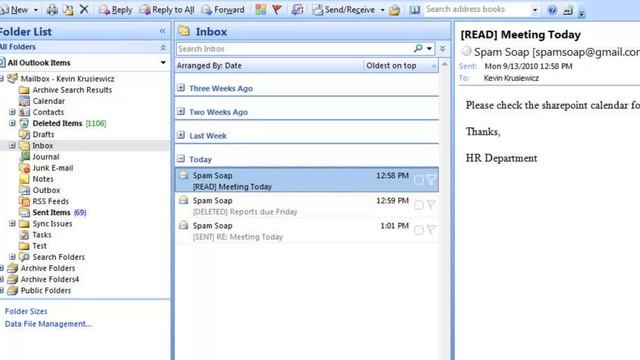Select Archive Folders4 in tree
This screenshot has height=360, width=640.
click(x=49, y=279)
